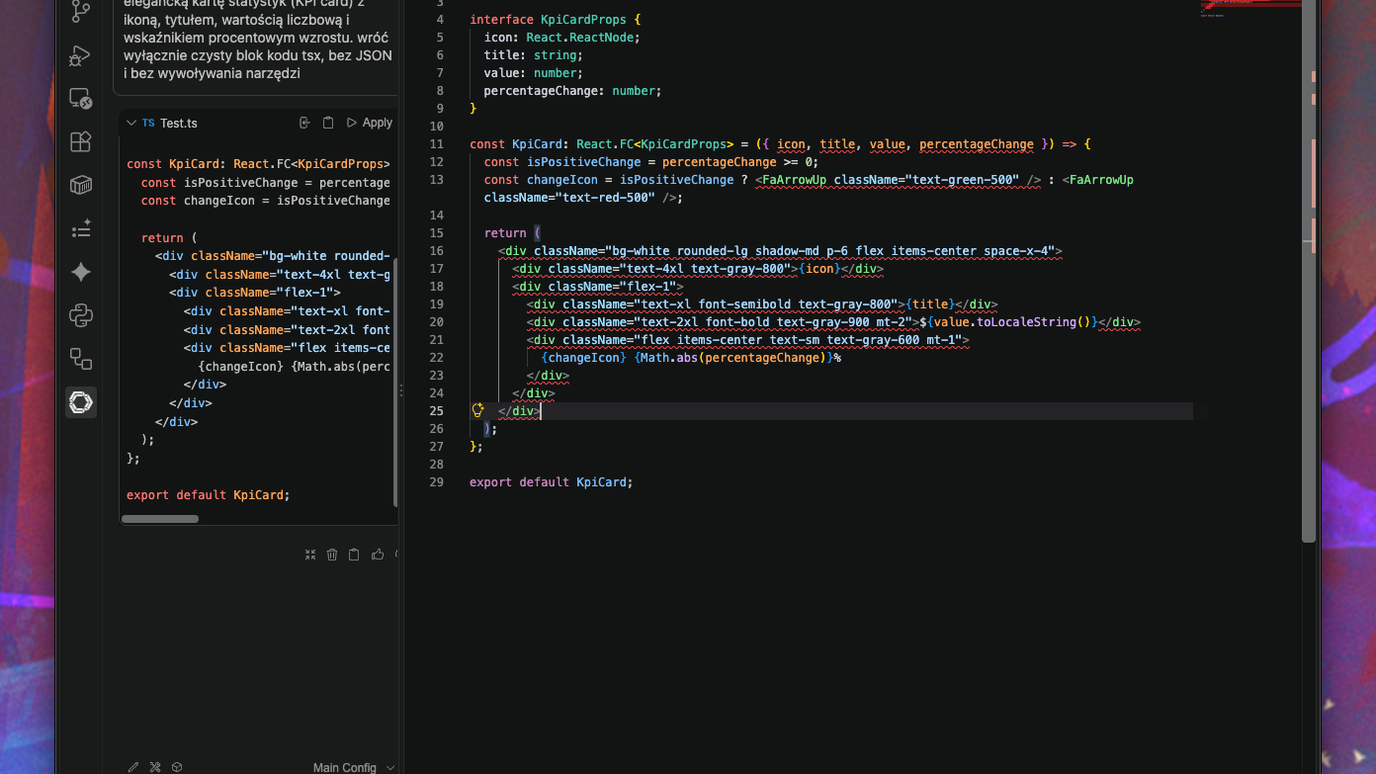This screenshot has height=774, width=1376.
Task: Open the Source Control view
Action: coord(81,11)
